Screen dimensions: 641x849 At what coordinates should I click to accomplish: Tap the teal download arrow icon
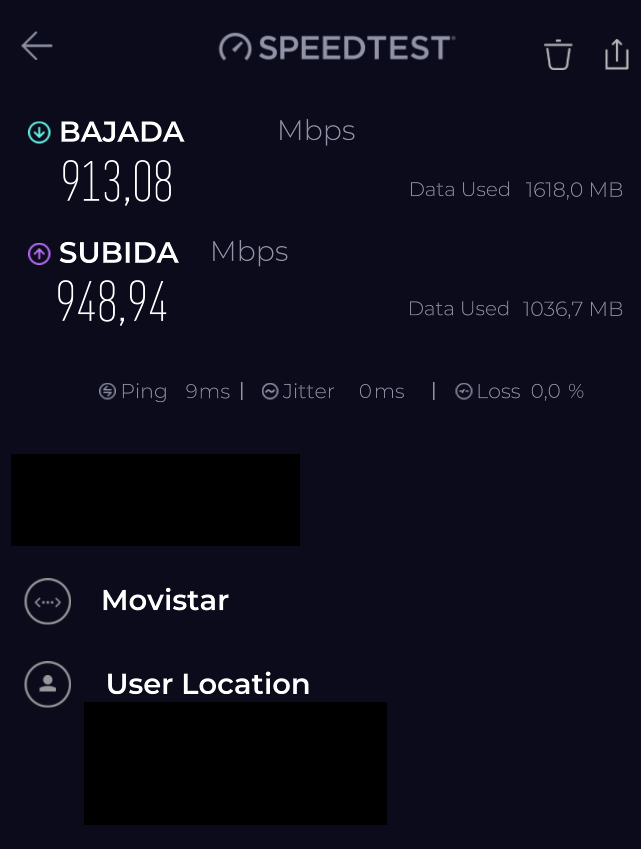coord(39,132)
